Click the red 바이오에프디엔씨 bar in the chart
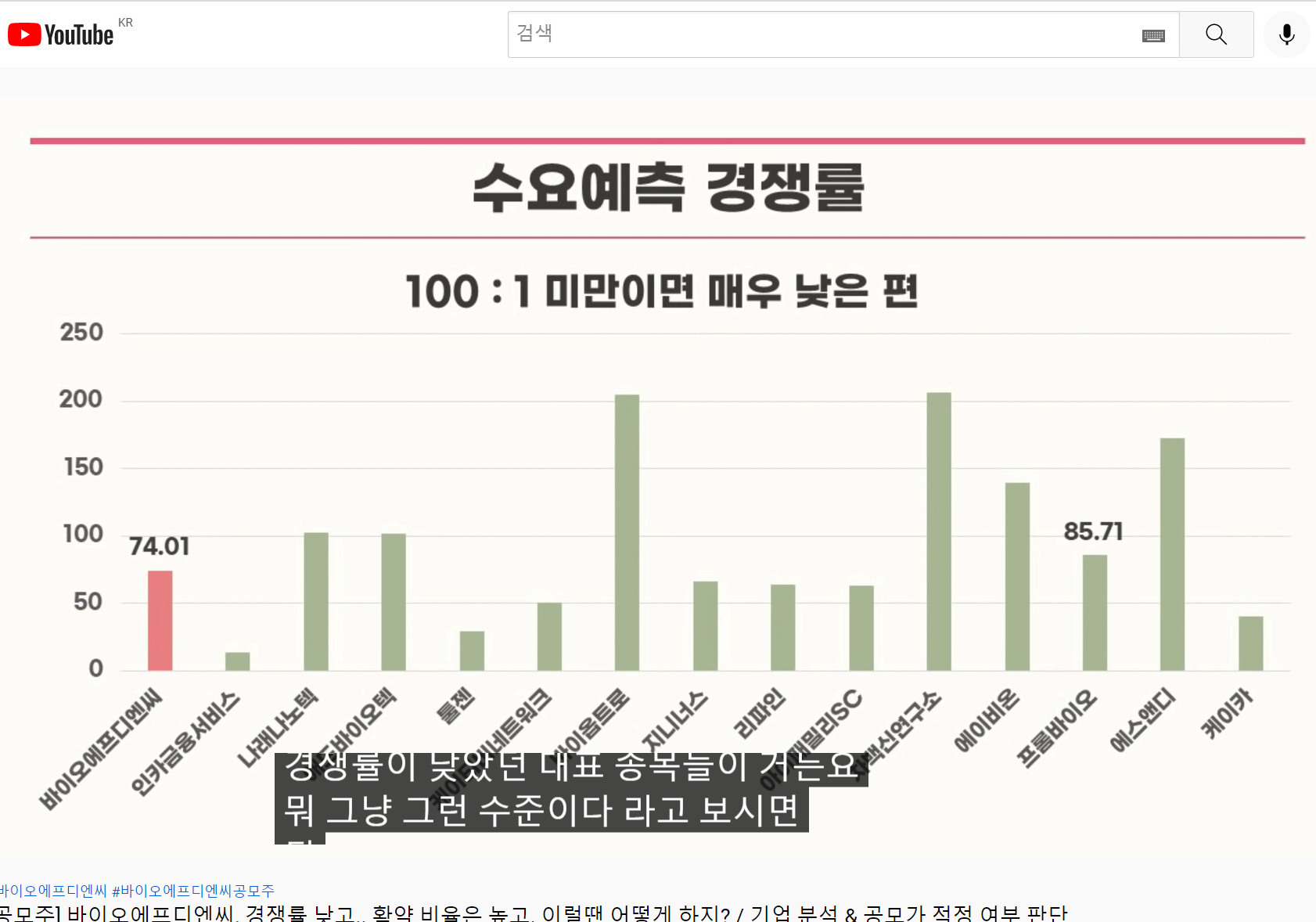The height and width of the screenshot is (922, 1316). tap(160, 621)
